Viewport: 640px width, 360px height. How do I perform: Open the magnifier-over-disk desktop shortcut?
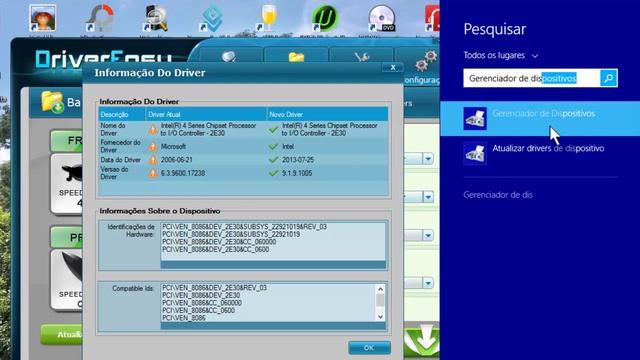[156, 18]
